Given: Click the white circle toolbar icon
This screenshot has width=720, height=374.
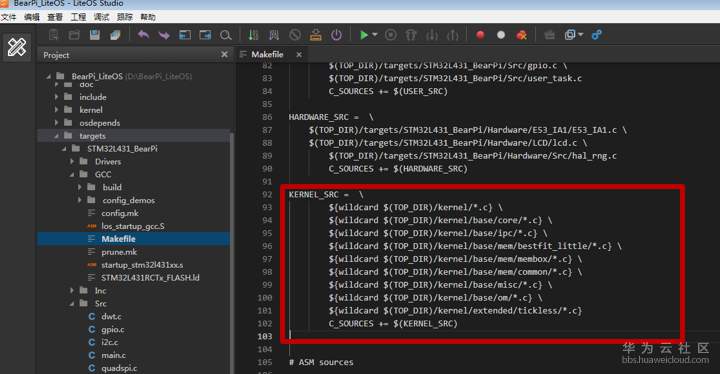Looking at the screenshot, I should pyautogui.click(x=501, y=35).
